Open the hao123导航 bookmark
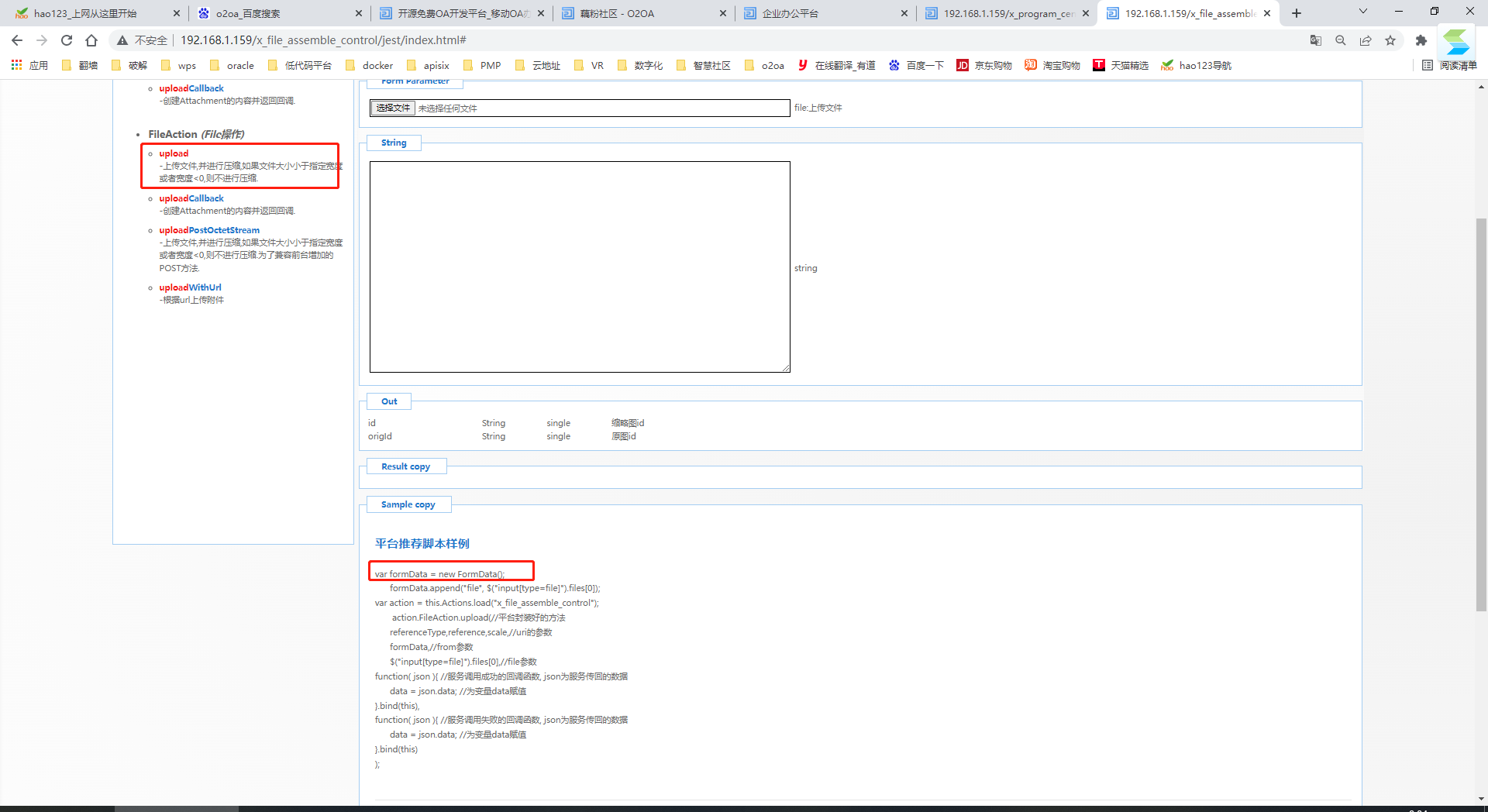 pyautogui.click(x=1197, y=65)
